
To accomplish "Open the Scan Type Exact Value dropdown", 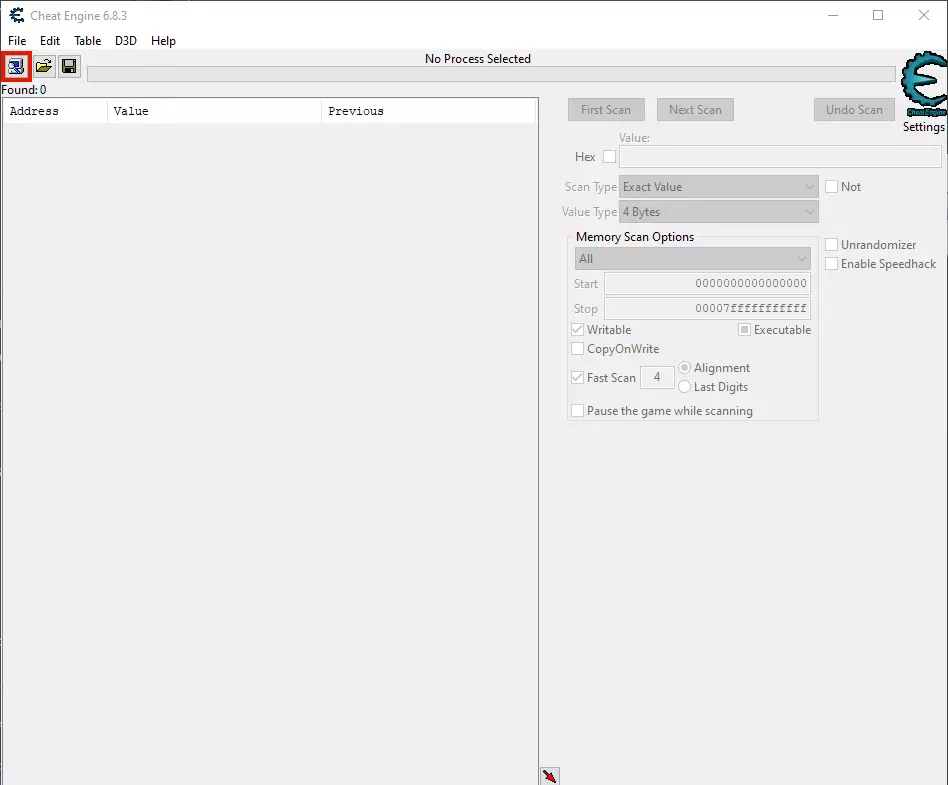I will 719,187.
